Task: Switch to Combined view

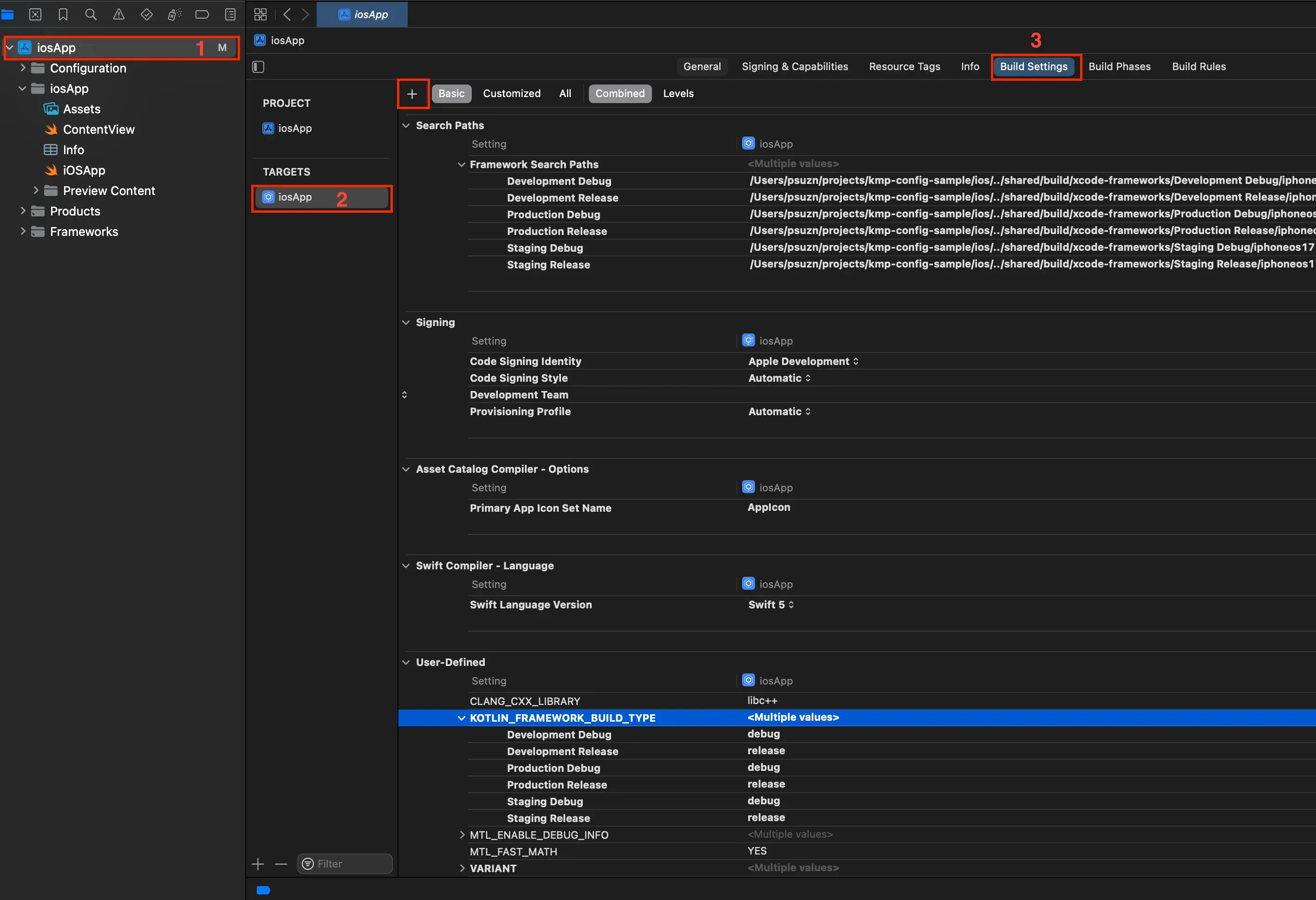Action: click(x=619, y=93)
